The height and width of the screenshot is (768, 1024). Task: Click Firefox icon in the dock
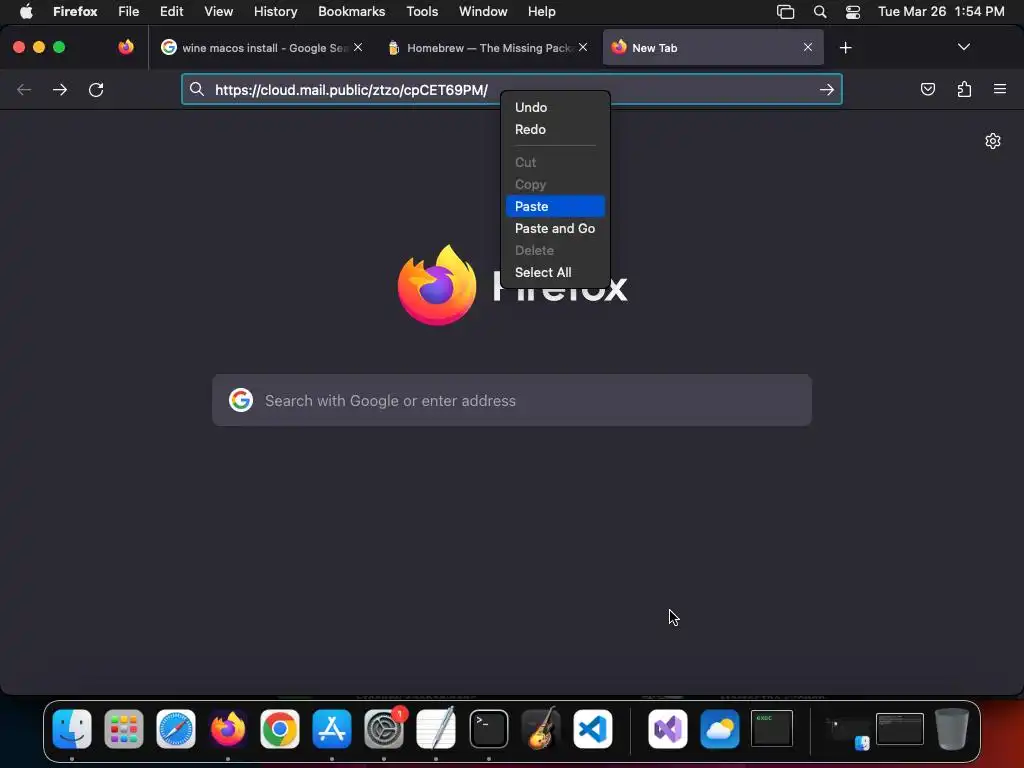coord(228,729)
